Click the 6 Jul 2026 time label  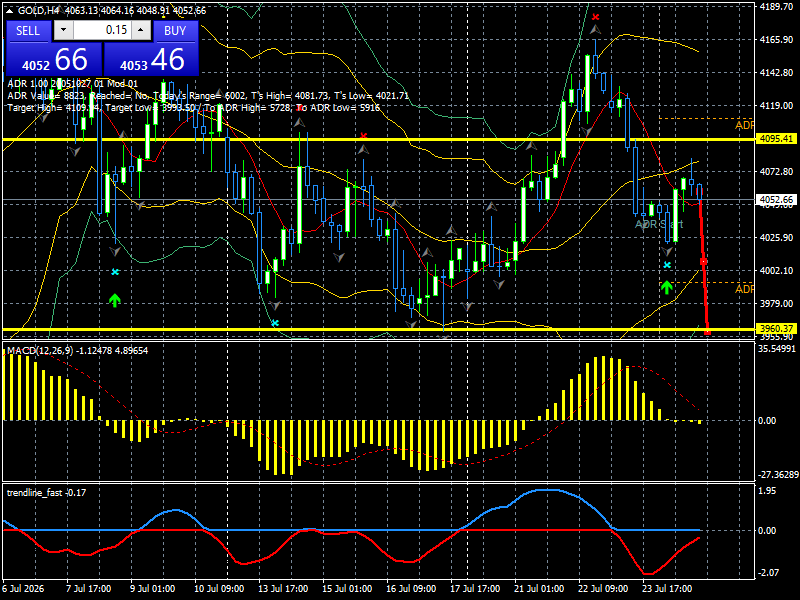point(23,588)
